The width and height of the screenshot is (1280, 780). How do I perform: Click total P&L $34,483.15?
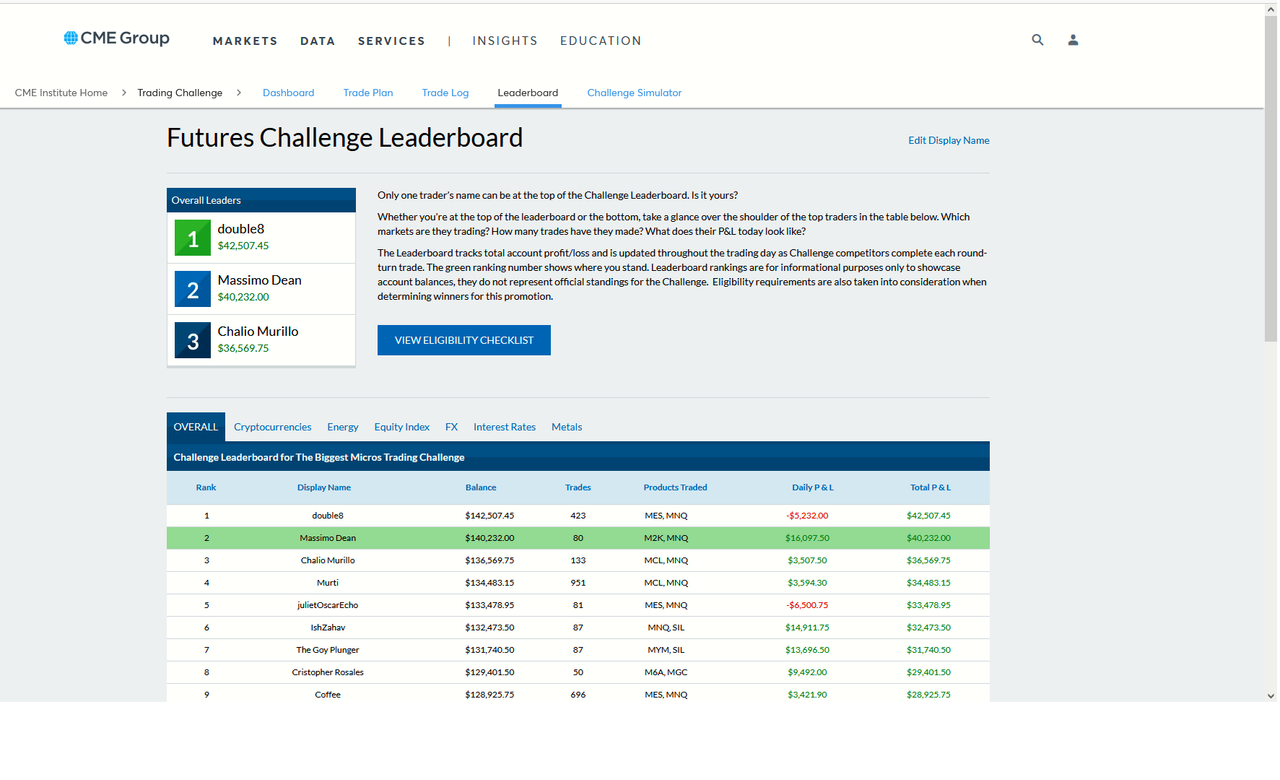pos(929,583)
